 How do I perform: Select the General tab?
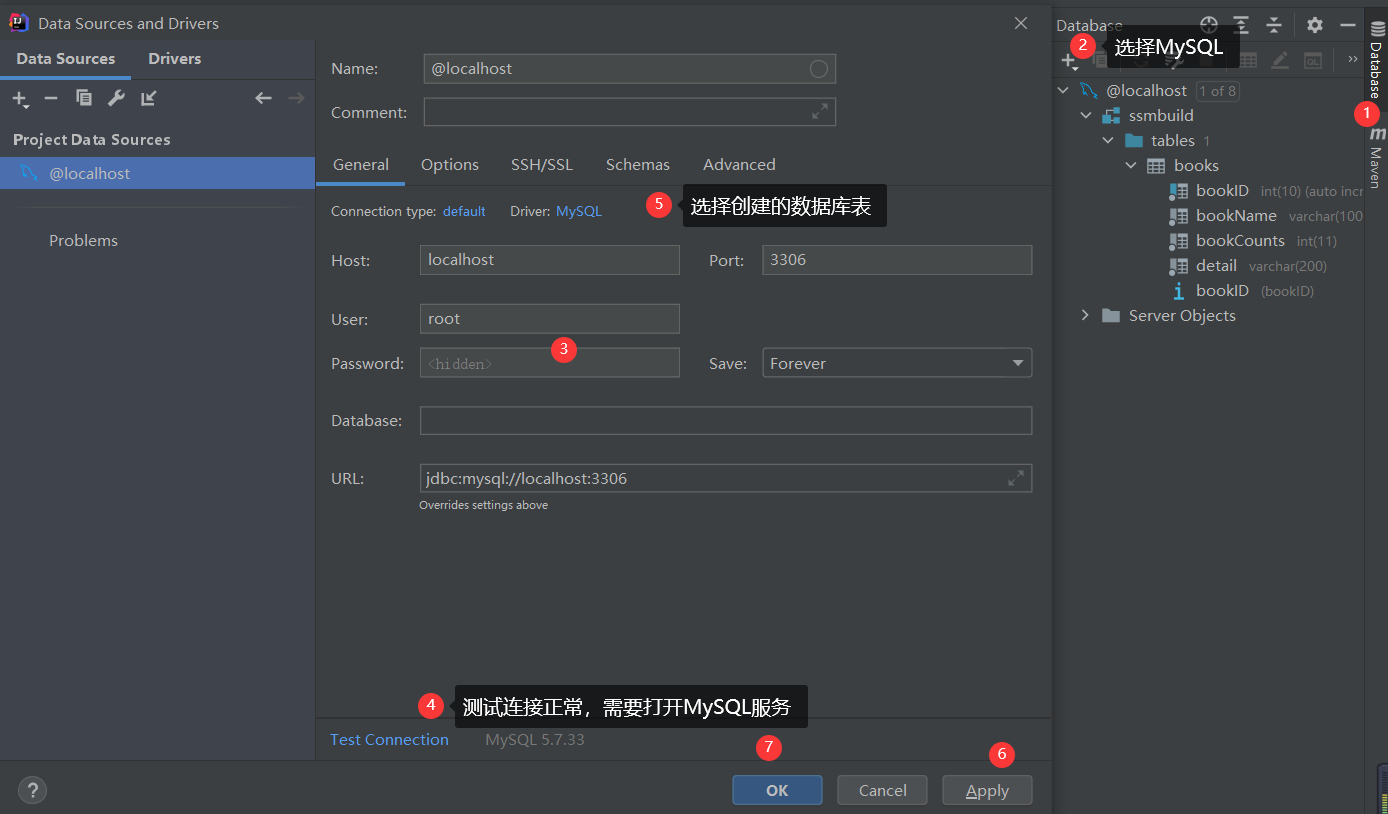(x=361, y=165)
